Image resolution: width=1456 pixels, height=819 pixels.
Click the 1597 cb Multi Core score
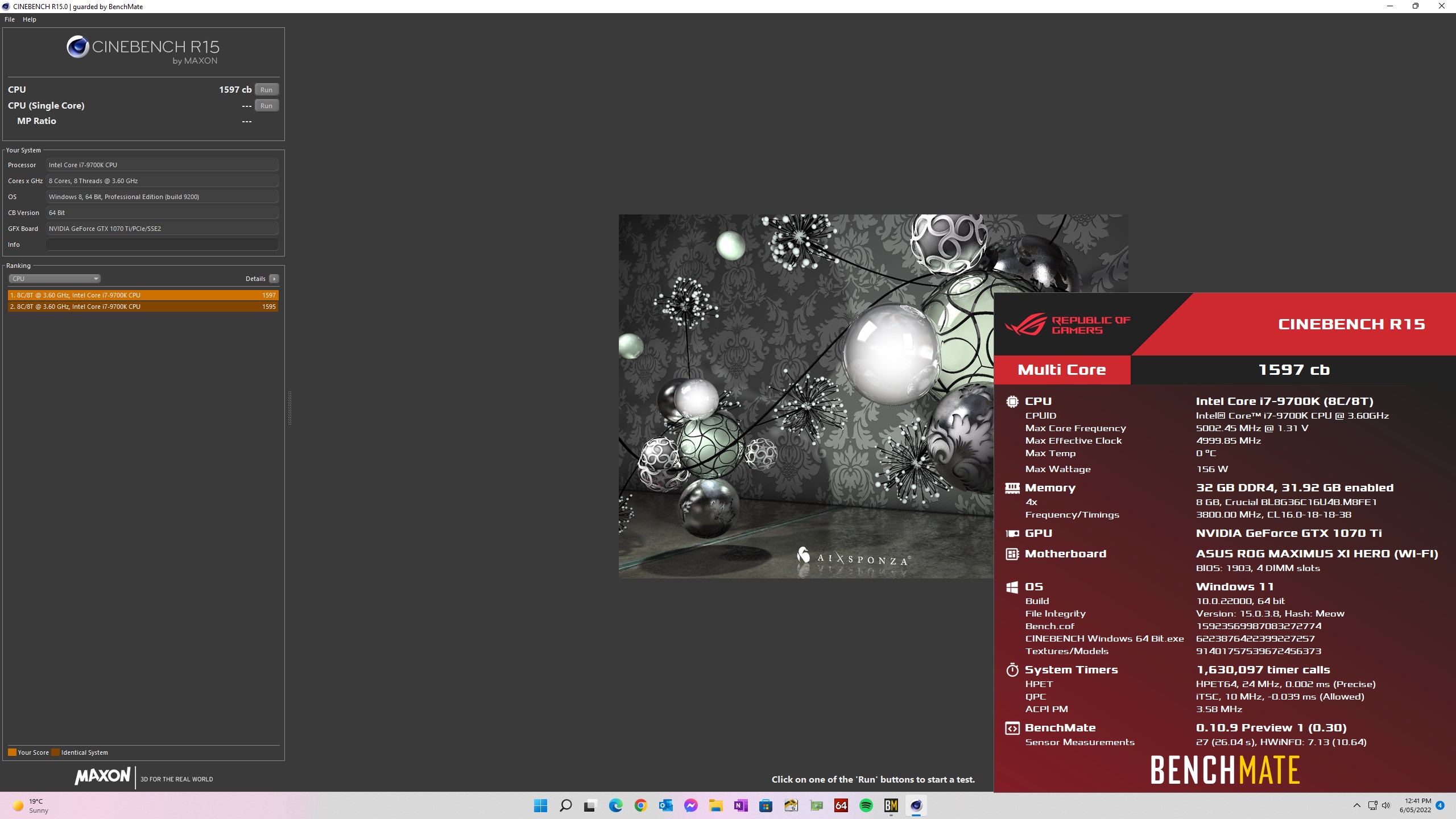pos(1294,370)
